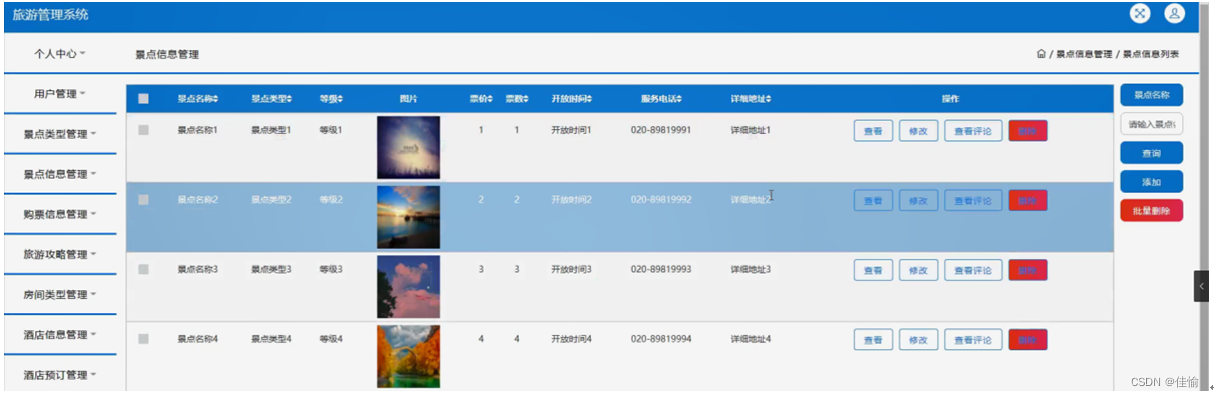Image resolution: width=1214 pixels, height=397 pixels.
Task: Expand the 酒店预订管理 menu
Action: tap(60, 375)
